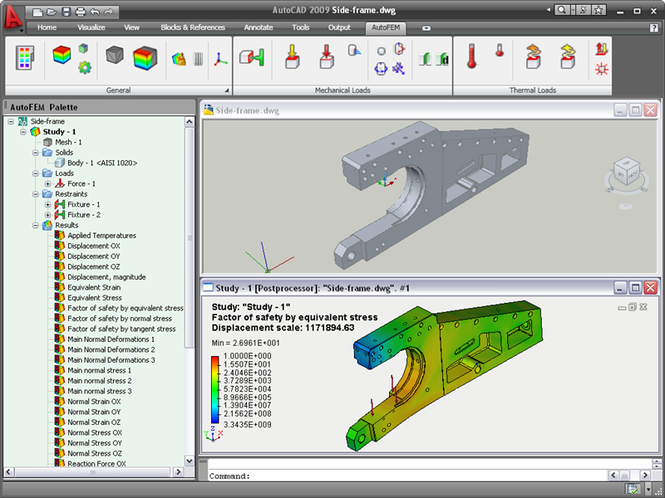
Task: Click the yellow heat power icon
Action: click(568, 56)
